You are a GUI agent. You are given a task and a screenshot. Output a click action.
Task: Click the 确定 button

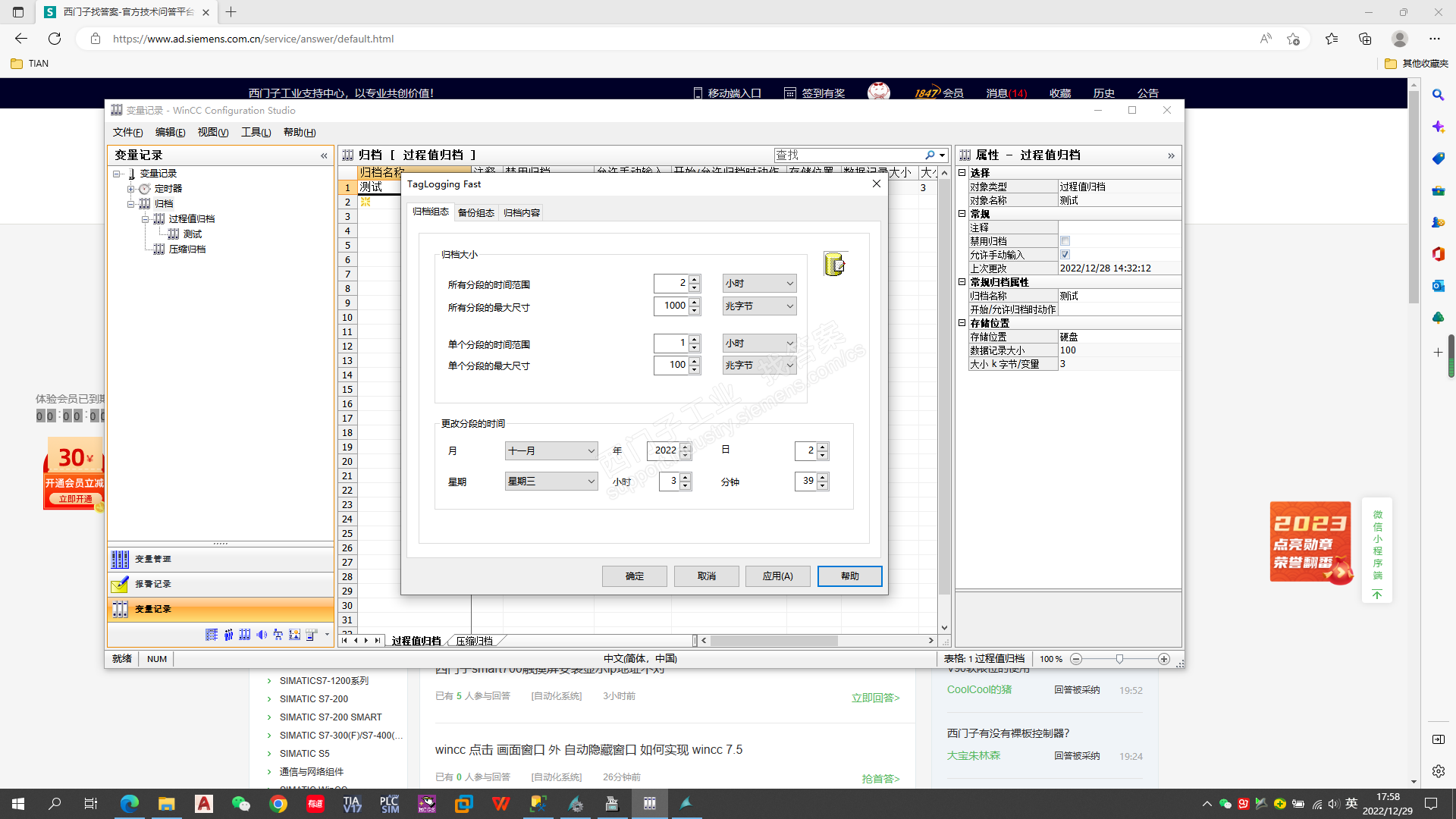pyautogui.click(x=634, y=576)
